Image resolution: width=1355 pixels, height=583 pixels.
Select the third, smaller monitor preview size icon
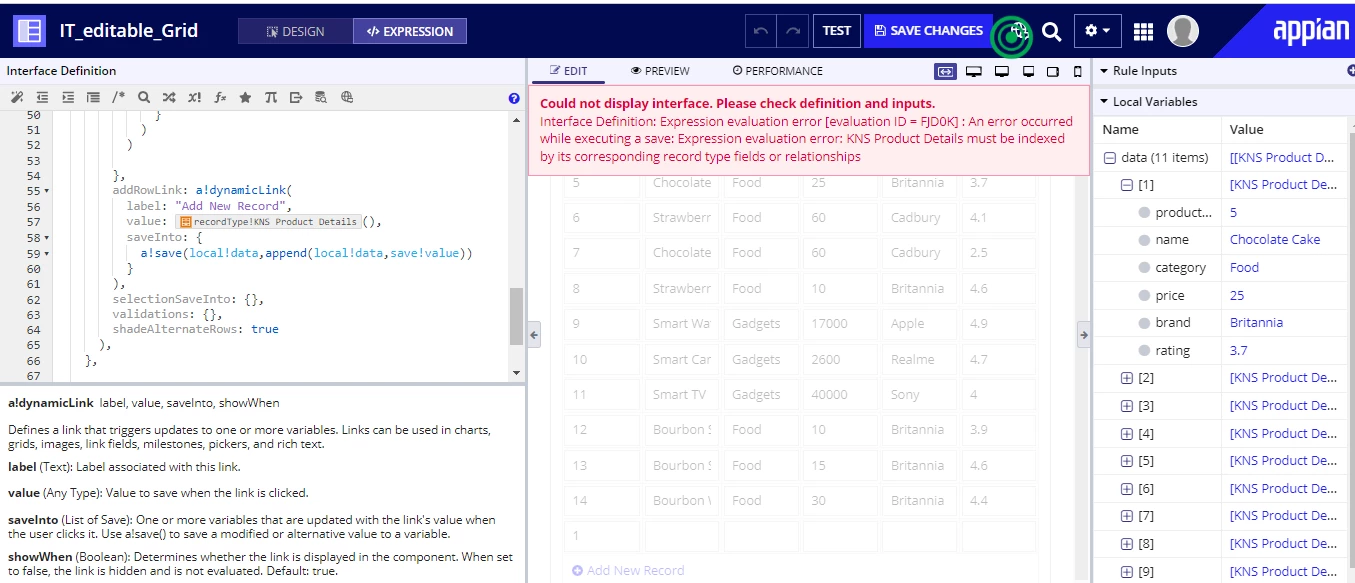(1028, 71)
